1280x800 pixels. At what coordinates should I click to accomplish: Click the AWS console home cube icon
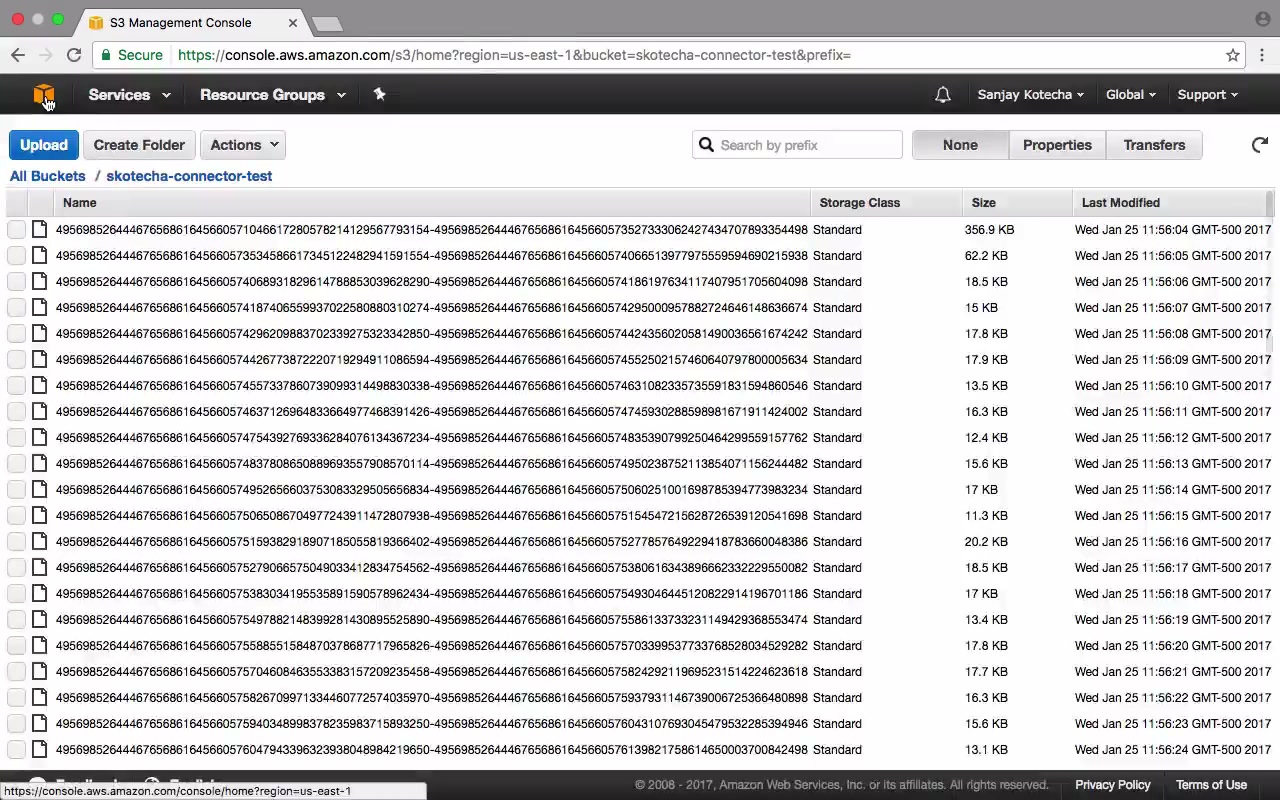tap(43, 95)
